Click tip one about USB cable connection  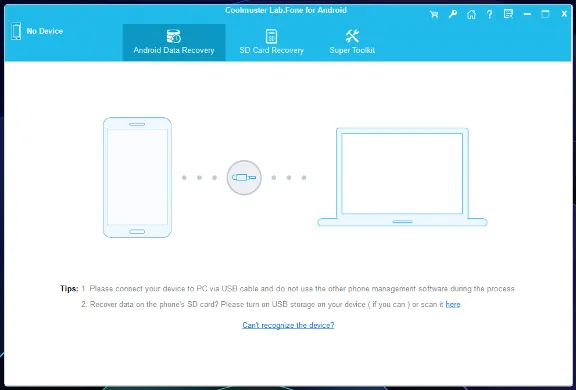click(x=298, y=289)
